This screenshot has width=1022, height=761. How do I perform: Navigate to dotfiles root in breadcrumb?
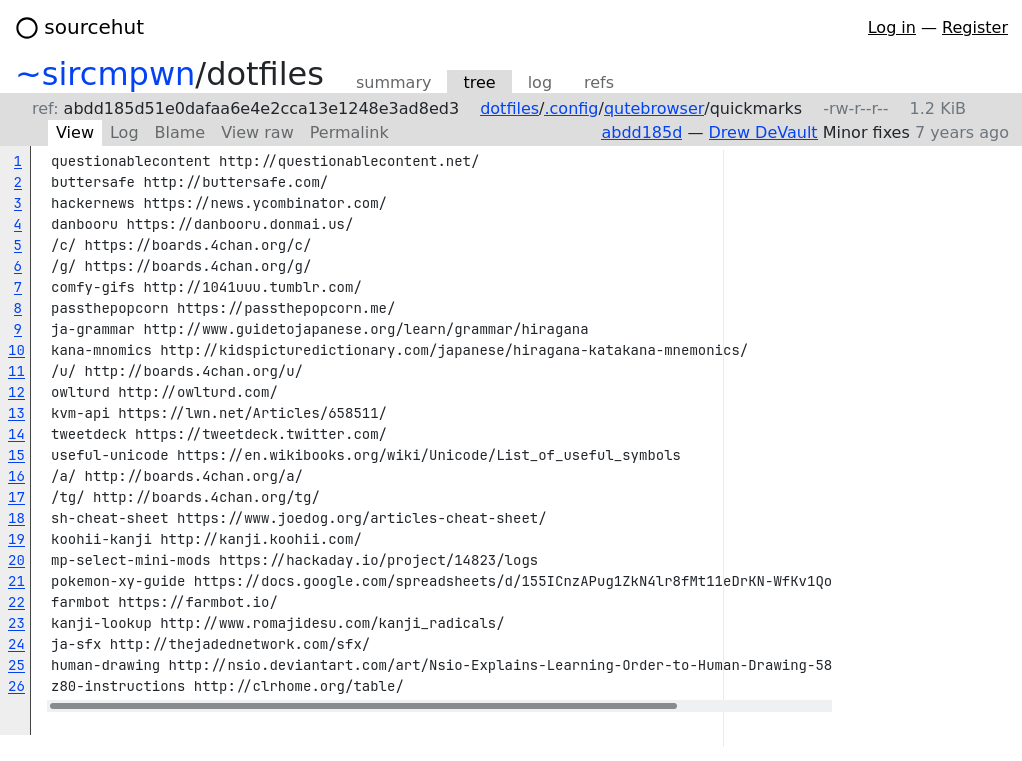pos(509,109)
